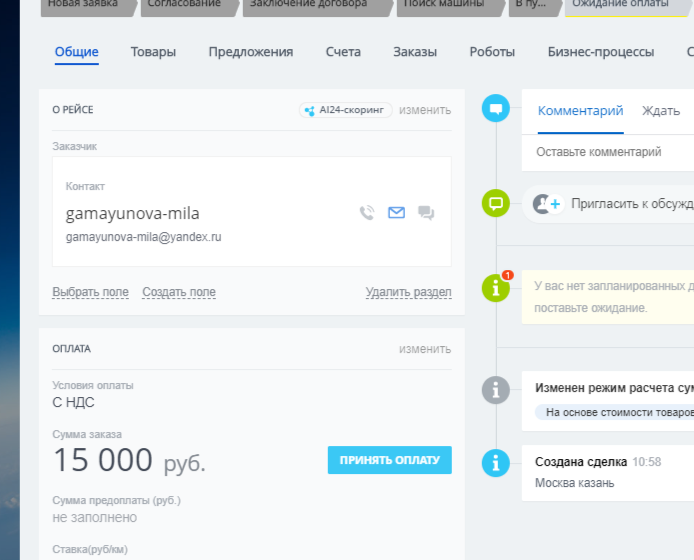This screenshot has width=694, height=560.
Task: Click the blue comment timeline icon
Action: pyautogui.click(x=496, y=108)
